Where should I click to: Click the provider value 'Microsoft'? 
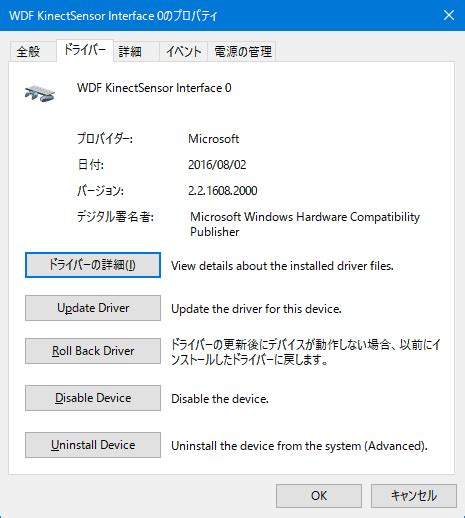point(213,139)
